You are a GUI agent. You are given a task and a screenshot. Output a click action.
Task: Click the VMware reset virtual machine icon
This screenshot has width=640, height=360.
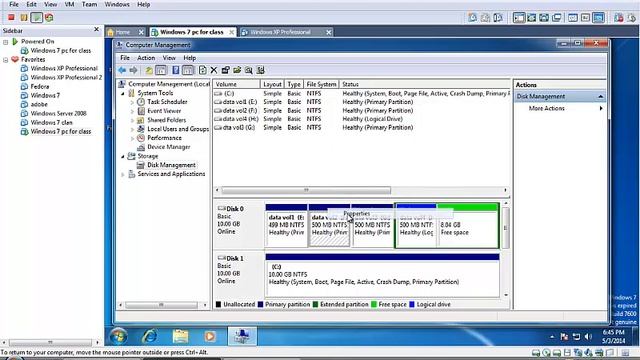click(x=49, y=17)
